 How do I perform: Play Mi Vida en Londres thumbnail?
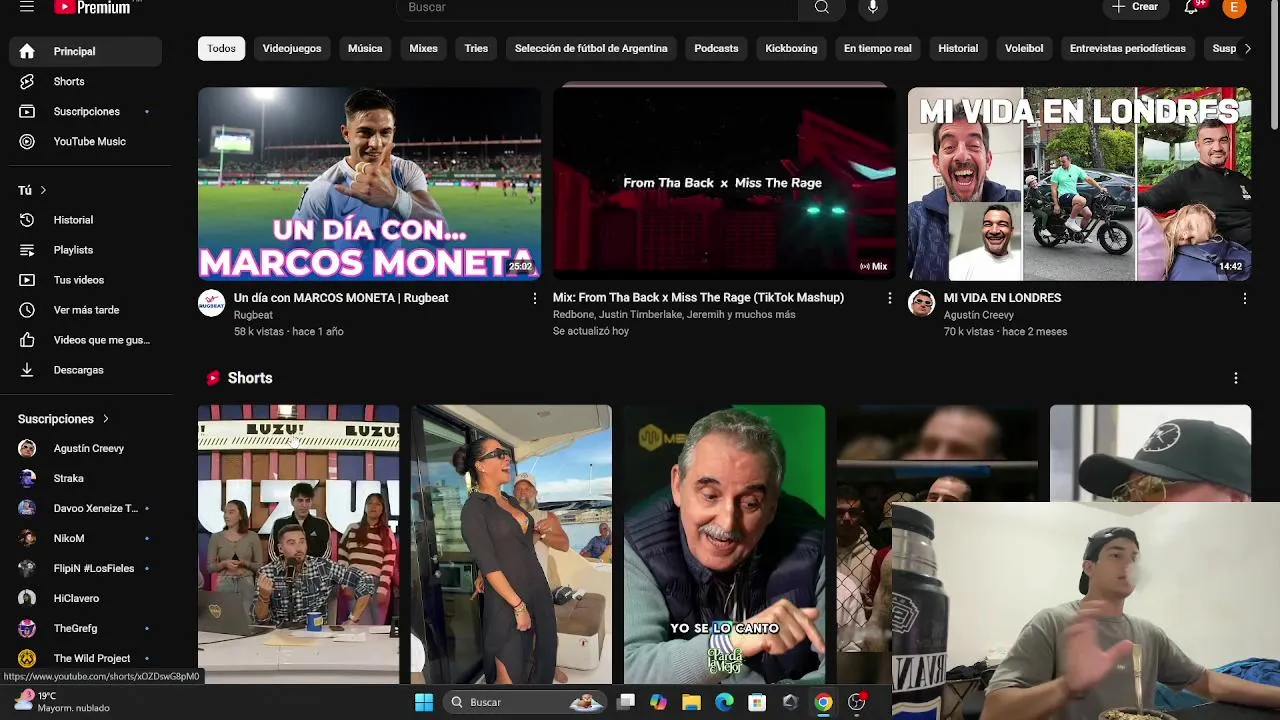click(x=1079, y=183)
